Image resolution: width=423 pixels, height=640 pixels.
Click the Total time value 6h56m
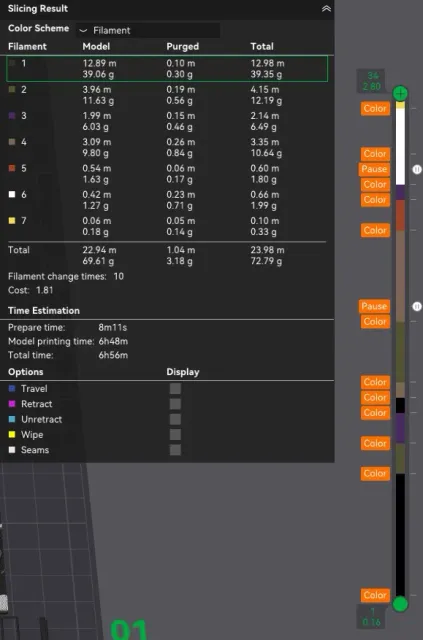(113, 355)
